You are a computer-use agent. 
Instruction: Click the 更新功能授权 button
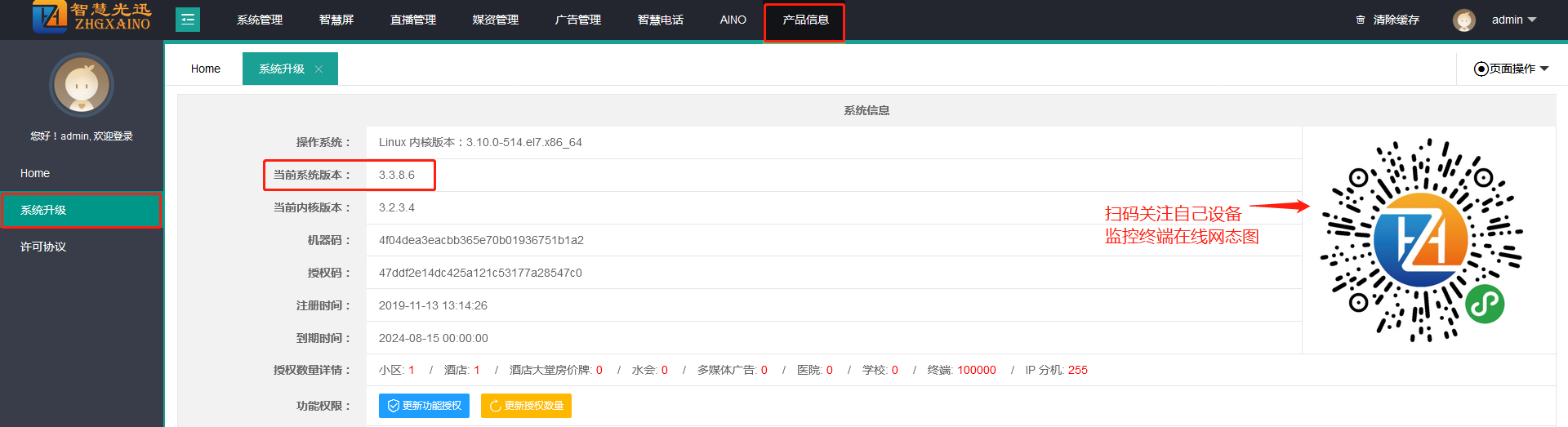pyautogui.click(x=424, y=406)
